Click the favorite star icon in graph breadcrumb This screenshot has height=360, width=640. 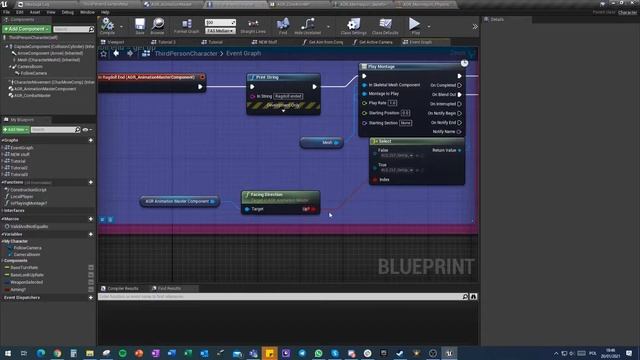click(x=104, y=53)
